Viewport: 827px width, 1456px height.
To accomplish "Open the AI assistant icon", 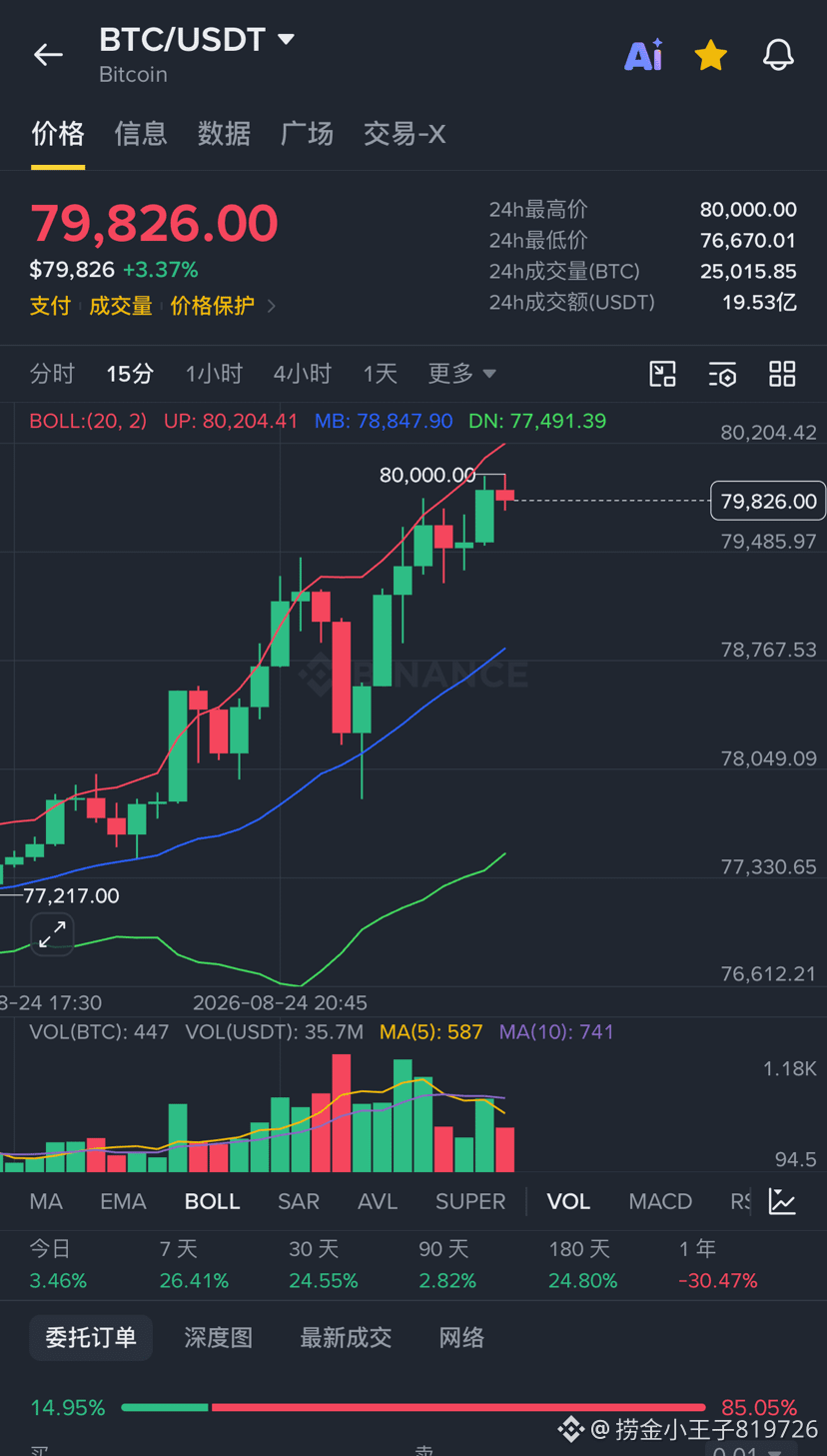I will [643, 55].
